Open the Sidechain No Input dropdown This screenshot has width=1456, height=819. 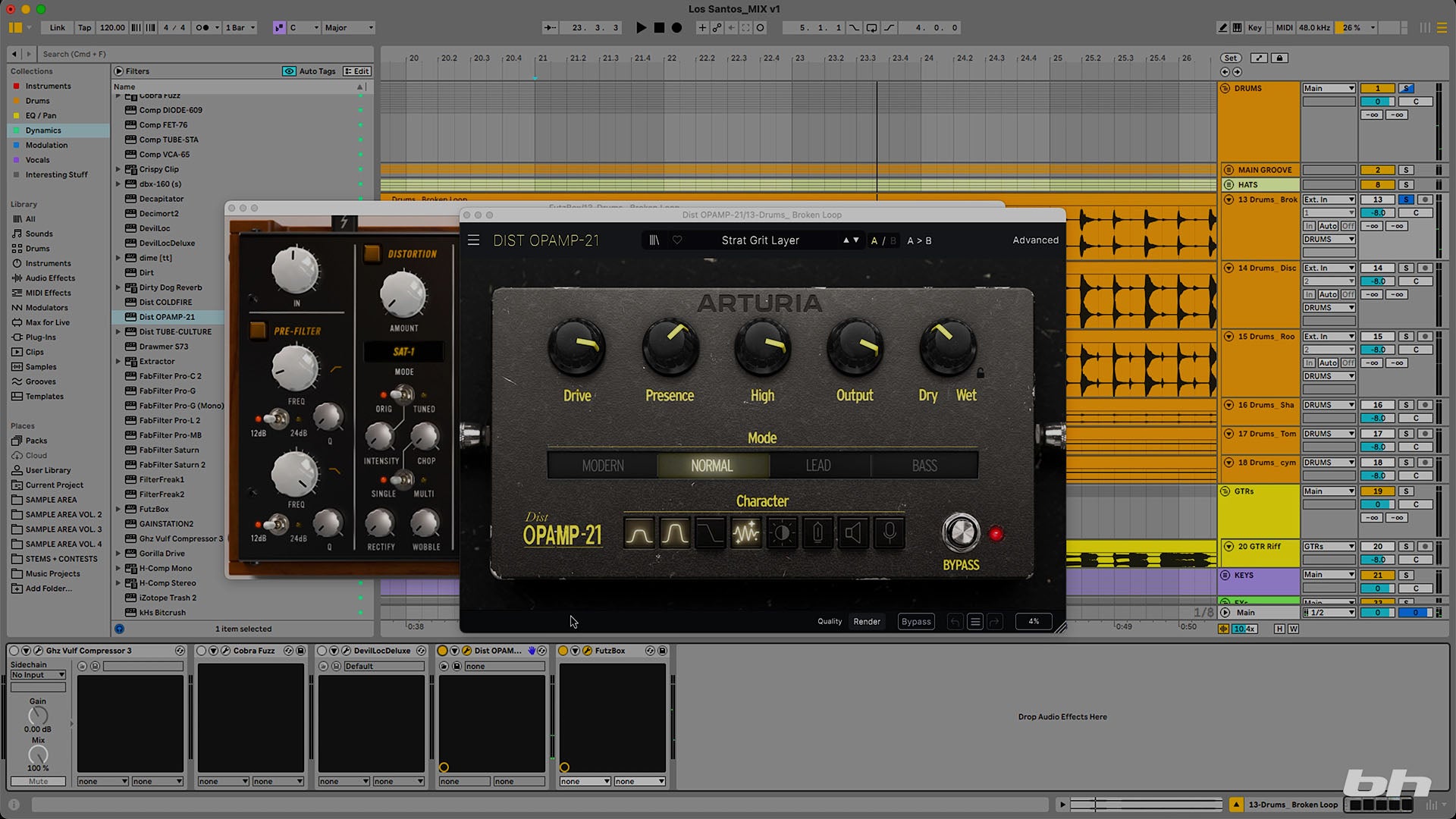pyautogui.click(x=38, y=675)
